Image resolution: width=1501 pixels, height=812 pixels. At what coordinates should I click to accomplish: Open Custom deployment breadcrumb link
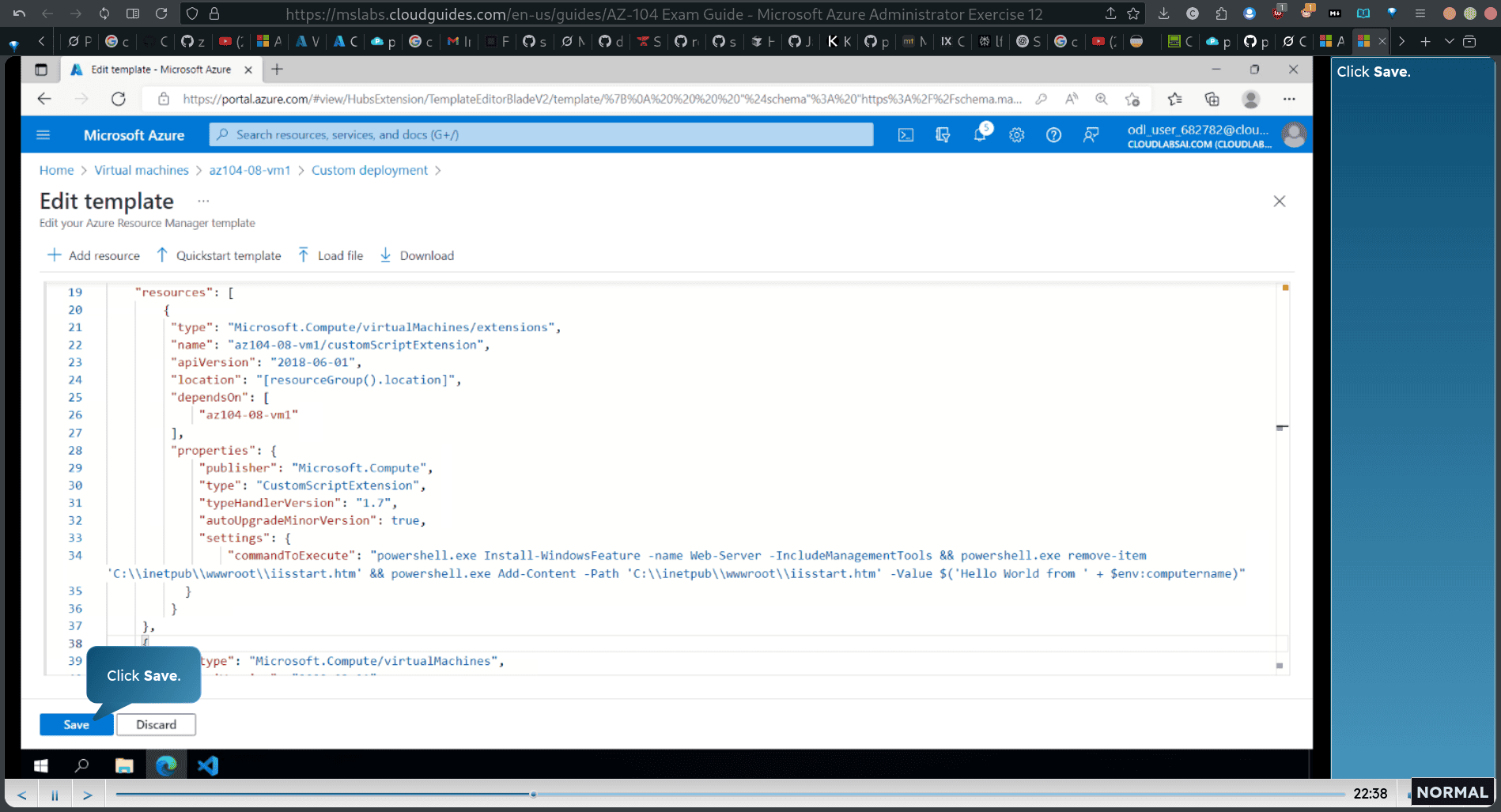[369, 170]
